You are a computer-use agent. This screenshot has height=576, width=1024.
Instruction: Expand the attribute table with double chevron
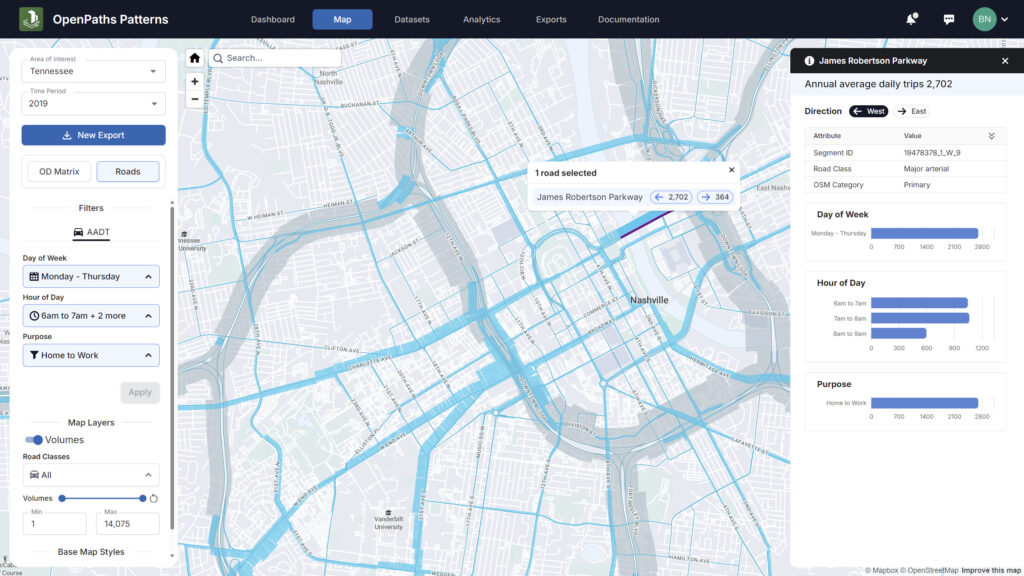click(992, 136)
